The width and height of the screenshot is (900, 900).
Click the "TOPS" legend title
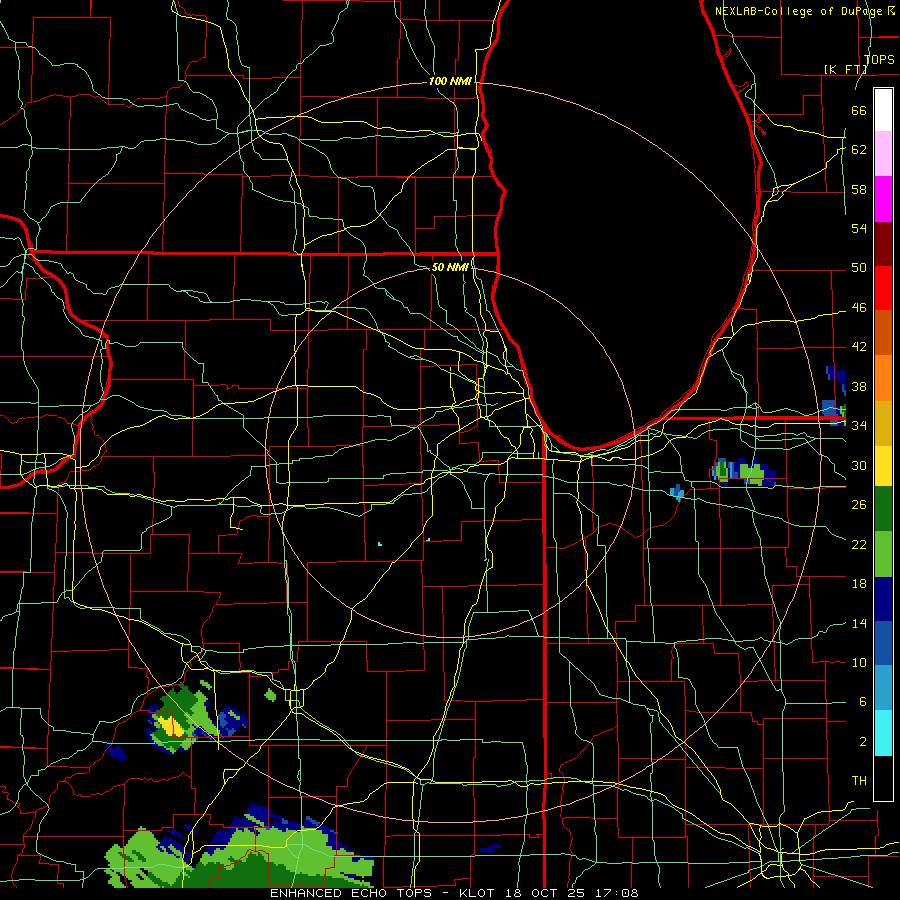879,59
